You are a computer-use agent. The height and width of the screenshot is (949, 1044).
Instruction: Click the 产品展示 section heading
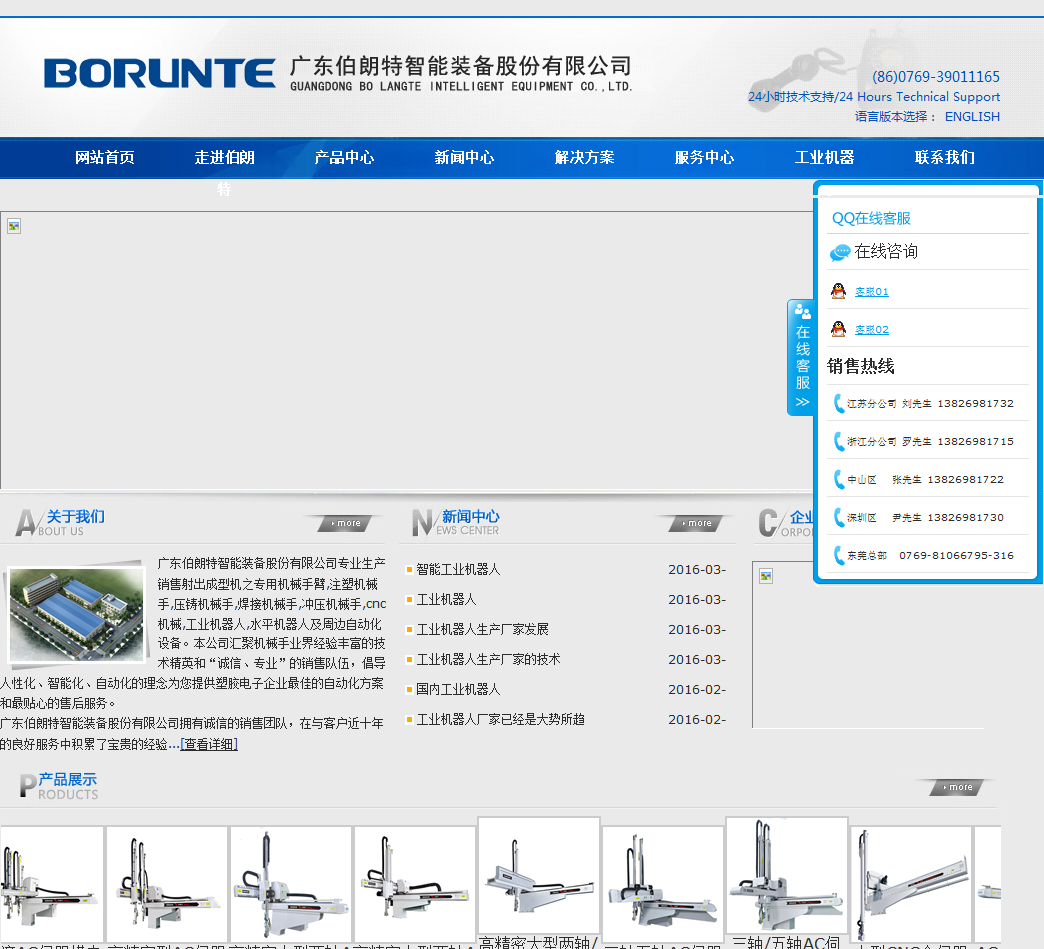[x=67, y=779]
